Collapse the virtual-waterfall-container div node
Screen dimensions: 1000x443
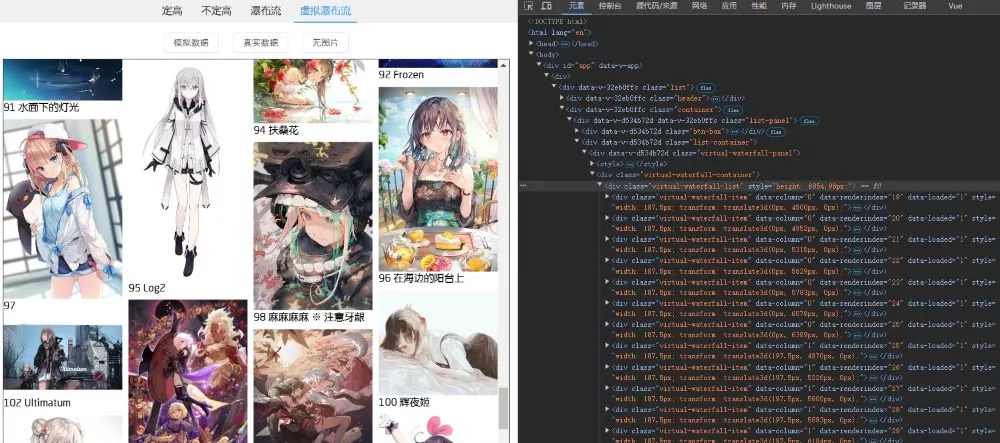click(592, 175)
